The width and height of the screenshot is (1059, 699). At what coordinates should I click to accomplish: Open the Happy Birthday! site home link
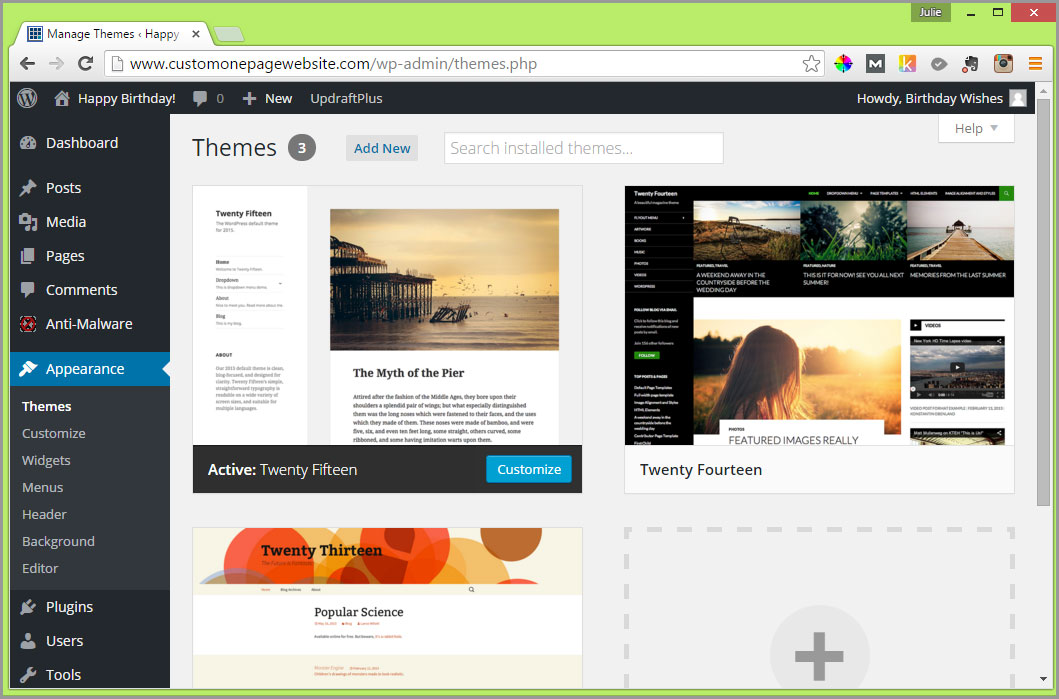point(115,99)
